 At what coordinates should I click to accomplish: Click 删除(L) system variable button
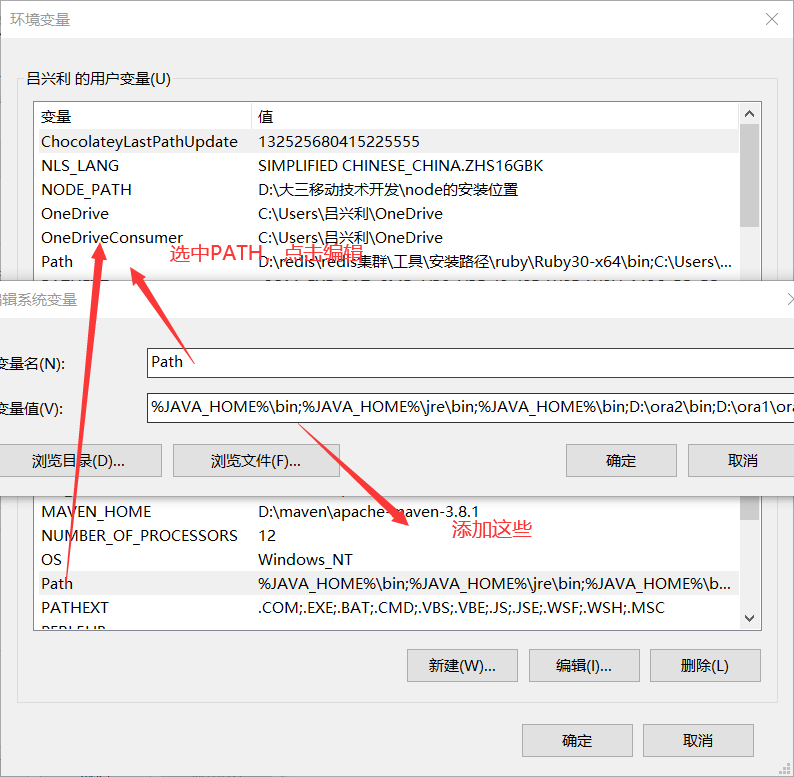pos(705,666)
